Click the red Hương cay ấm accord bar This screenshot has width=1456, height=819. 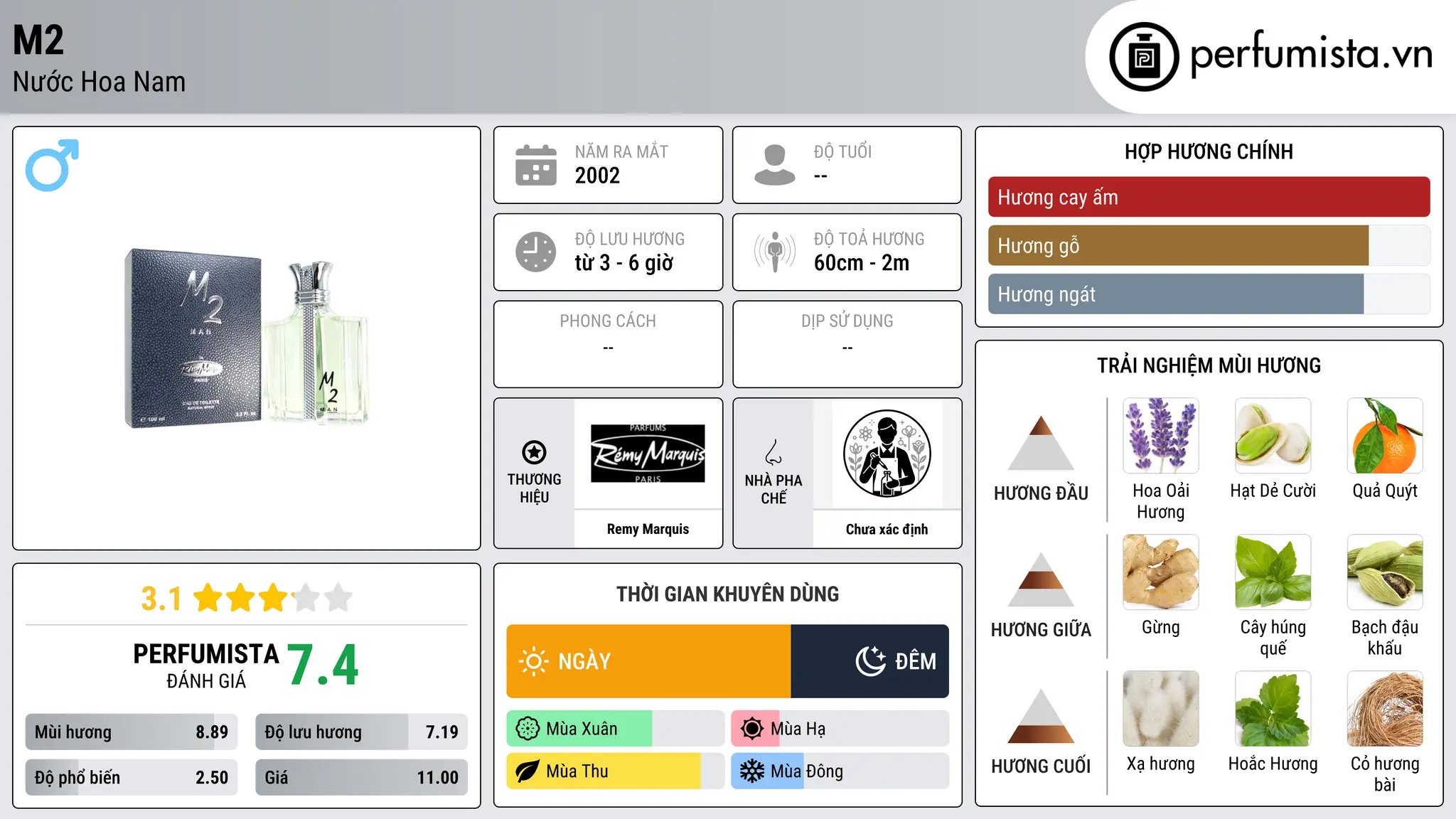point(1209,197)
